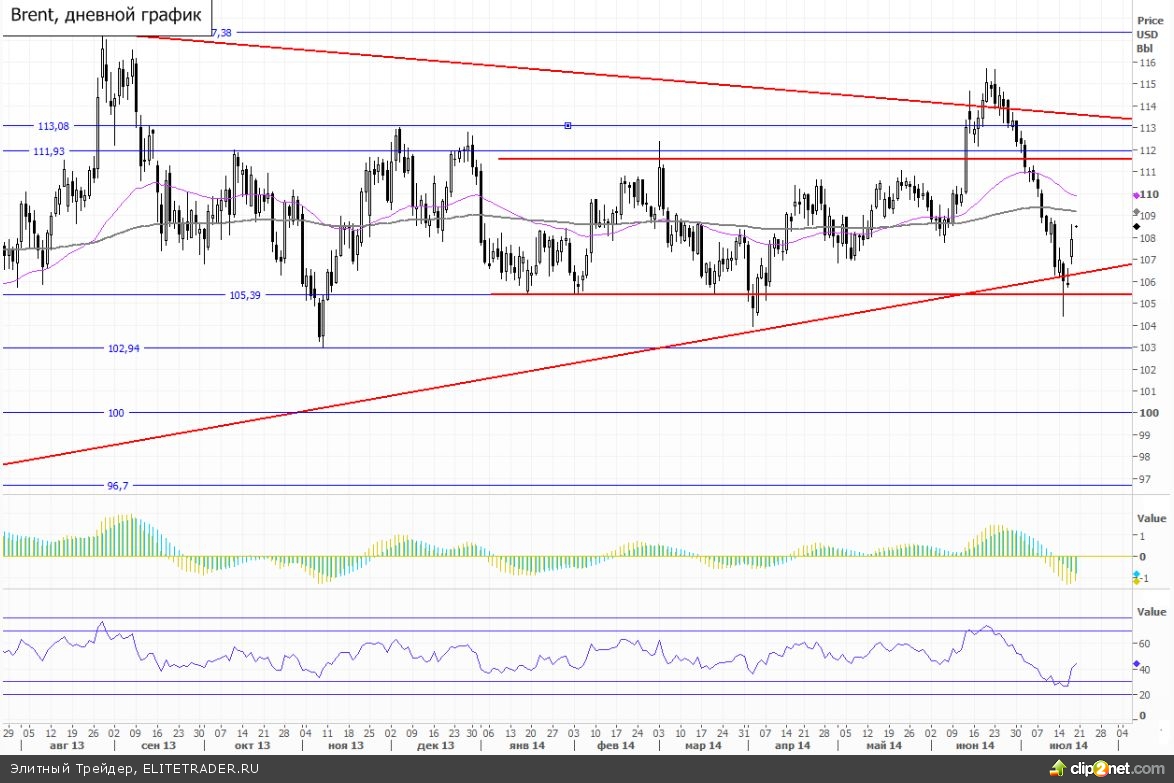Click the "Price USD Bbl" axis header
1174x783 pixels.
[x=1149, y=34]
